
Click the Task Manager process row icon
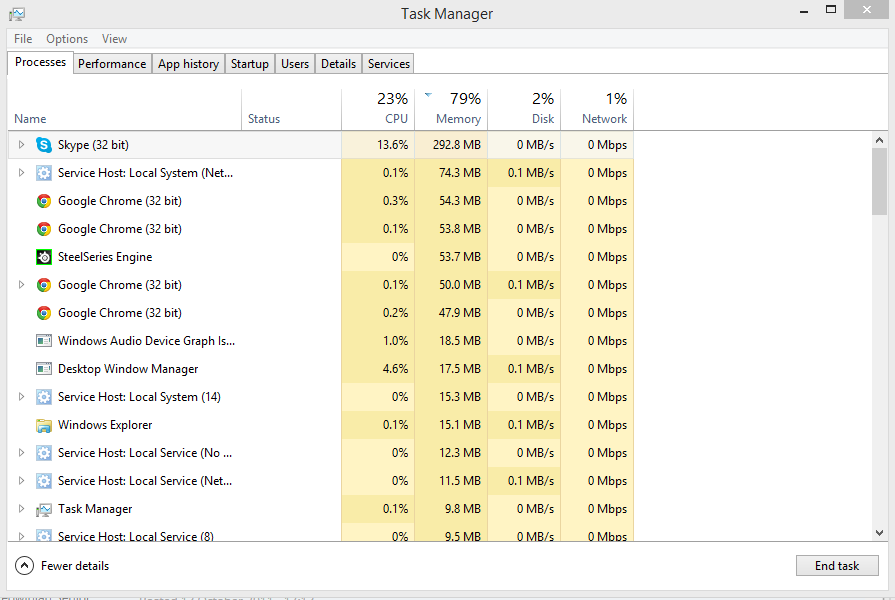point(44,509)
